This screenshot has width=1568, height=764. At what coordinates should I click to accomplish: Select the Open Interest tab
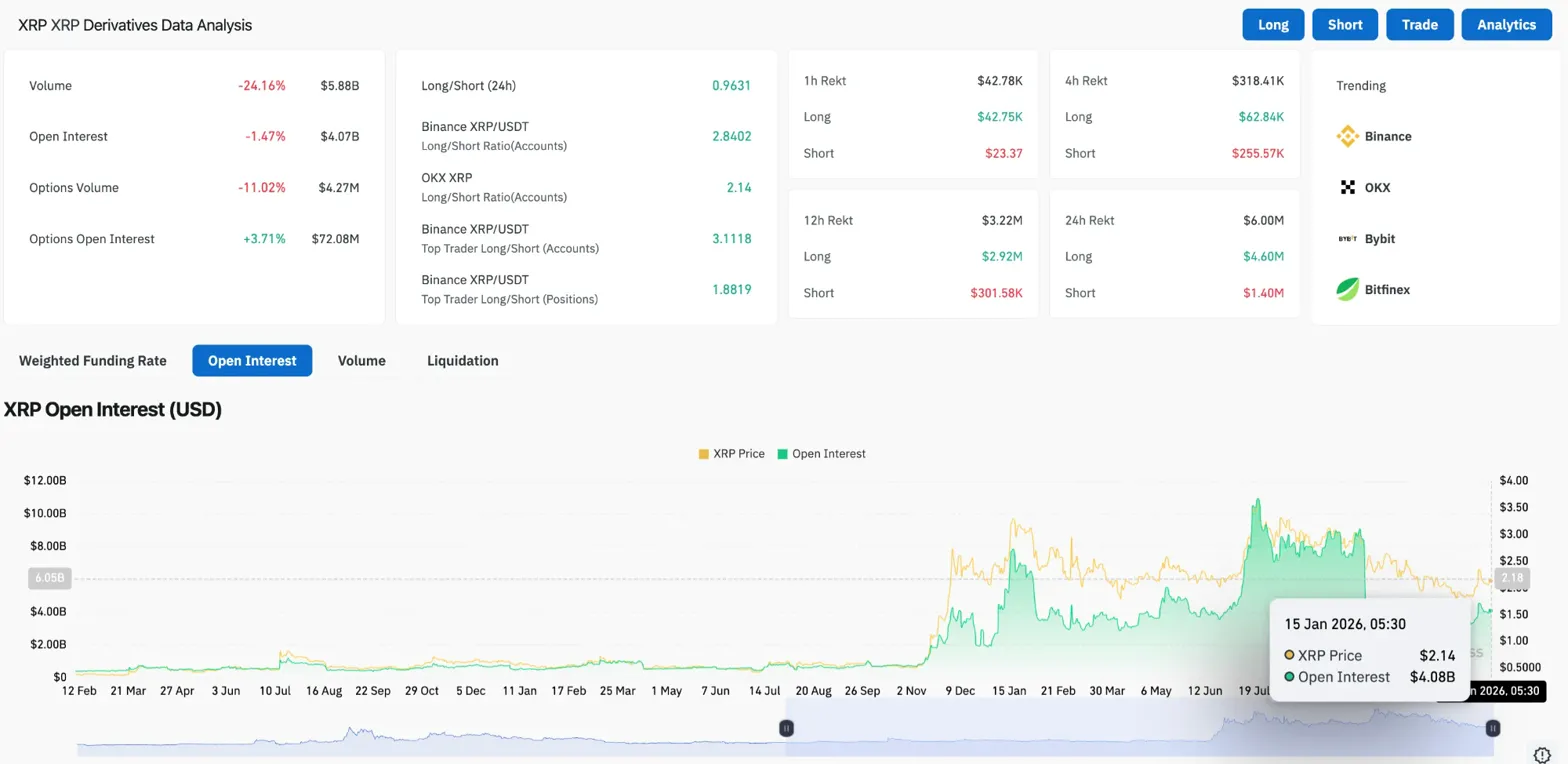pyautogui.click(x=252, y=361)
